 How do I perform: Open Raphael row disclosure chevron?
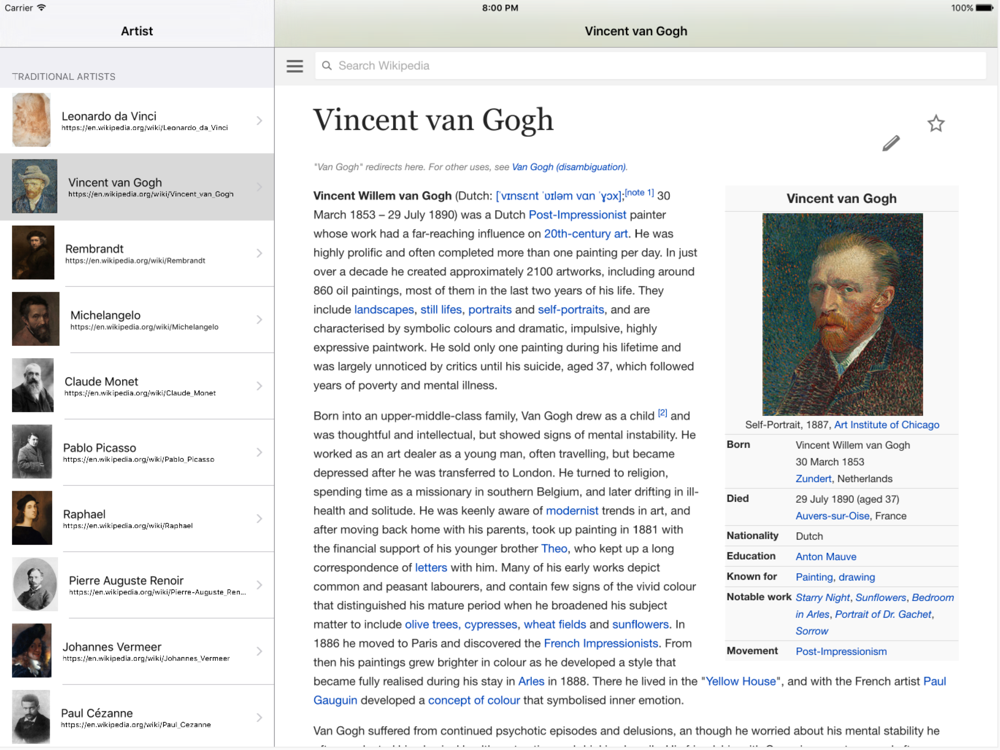coord(260,518)
